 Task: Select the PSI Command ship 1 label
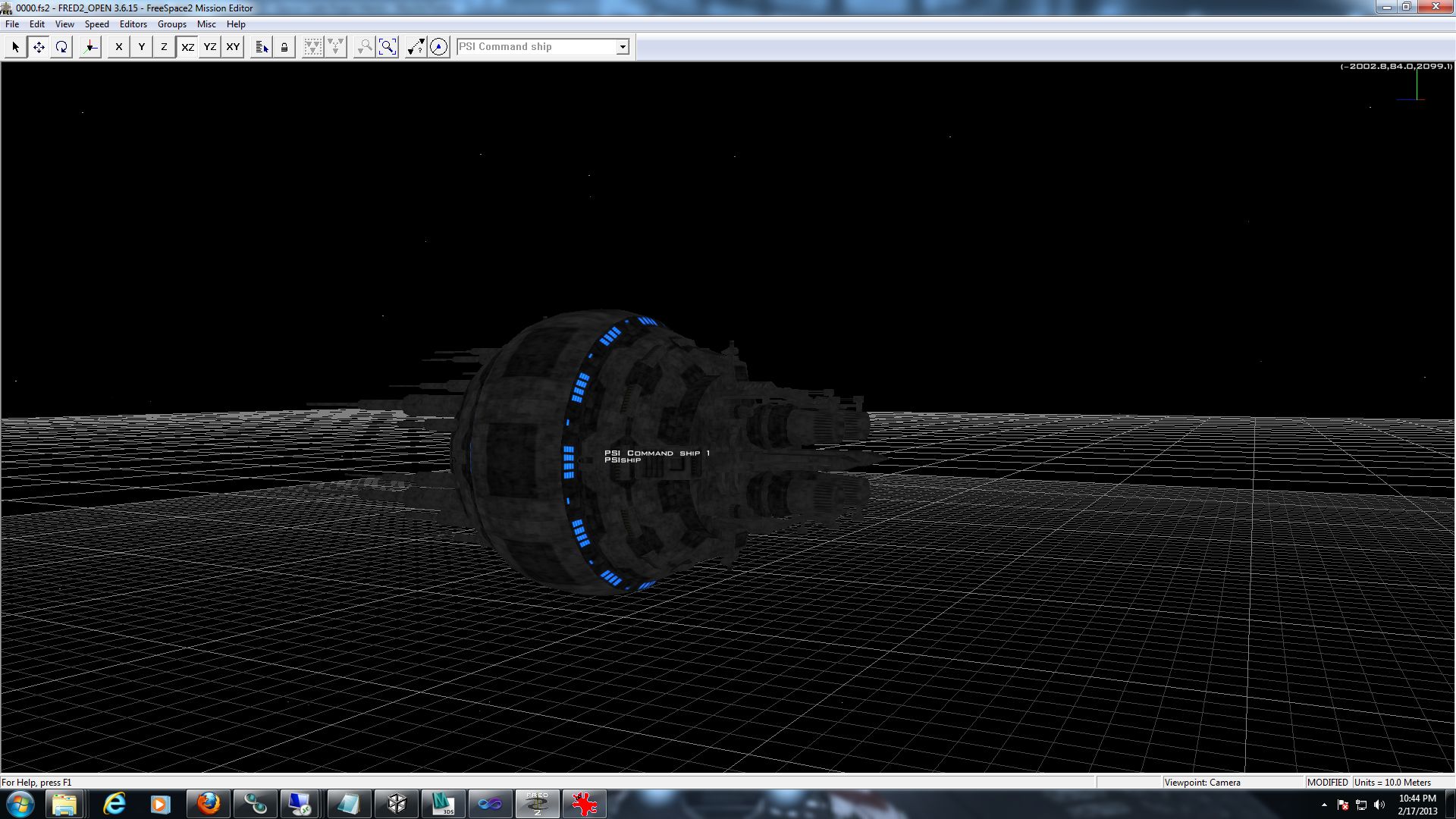click(657, 453)
